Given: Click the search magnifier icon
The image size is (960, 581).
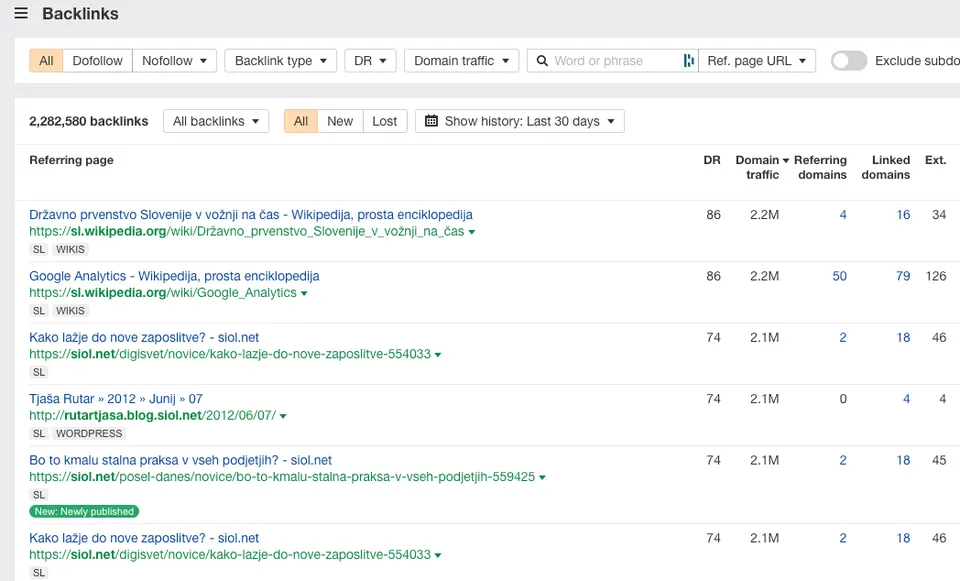Looking at the screenshot, I should point(542,61).
